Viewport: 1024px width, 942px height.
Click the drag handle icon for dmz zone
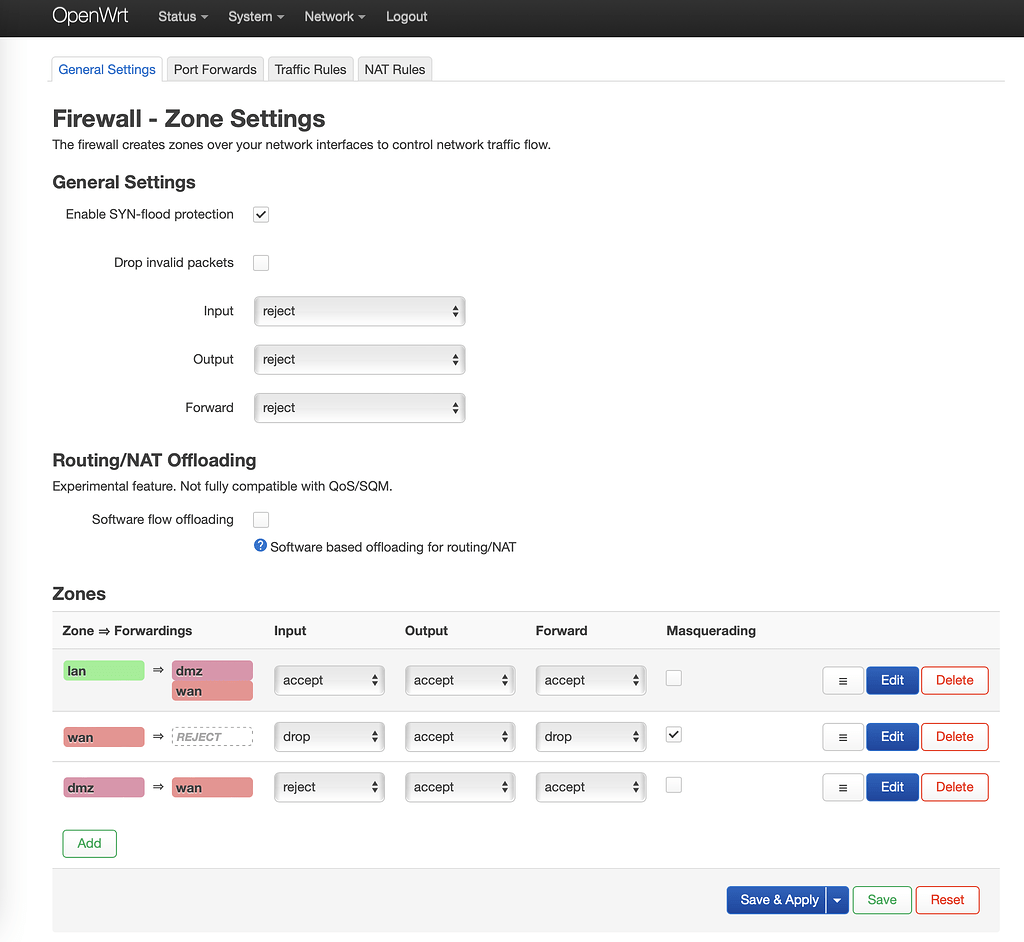pyautogui.click(x=843, y=787)
